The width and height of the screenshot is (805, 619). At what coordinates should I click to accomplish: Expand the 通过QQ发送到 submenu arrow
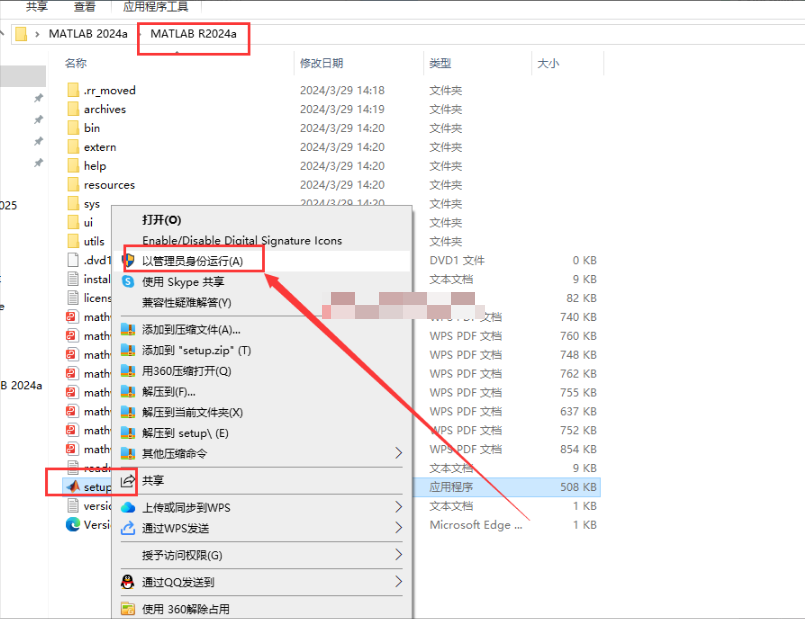[x=398, y=581]
